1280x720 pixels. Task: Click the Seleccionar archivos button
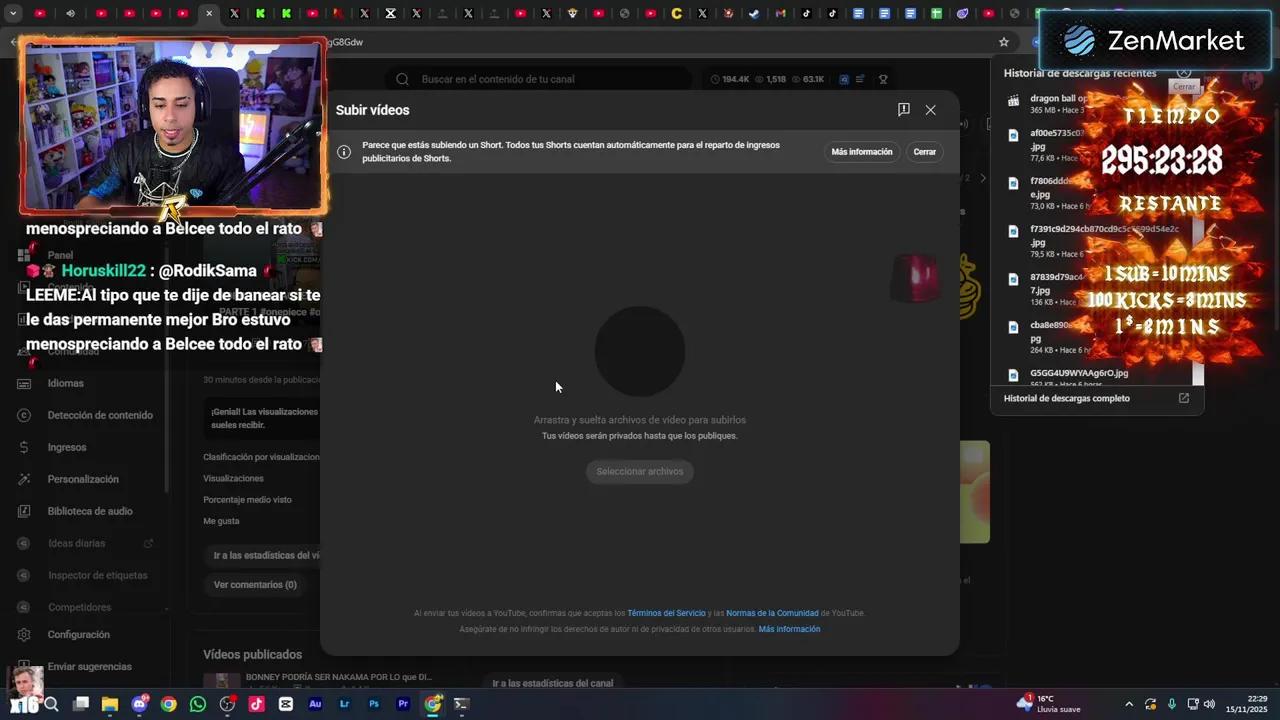tap(640, 471)
